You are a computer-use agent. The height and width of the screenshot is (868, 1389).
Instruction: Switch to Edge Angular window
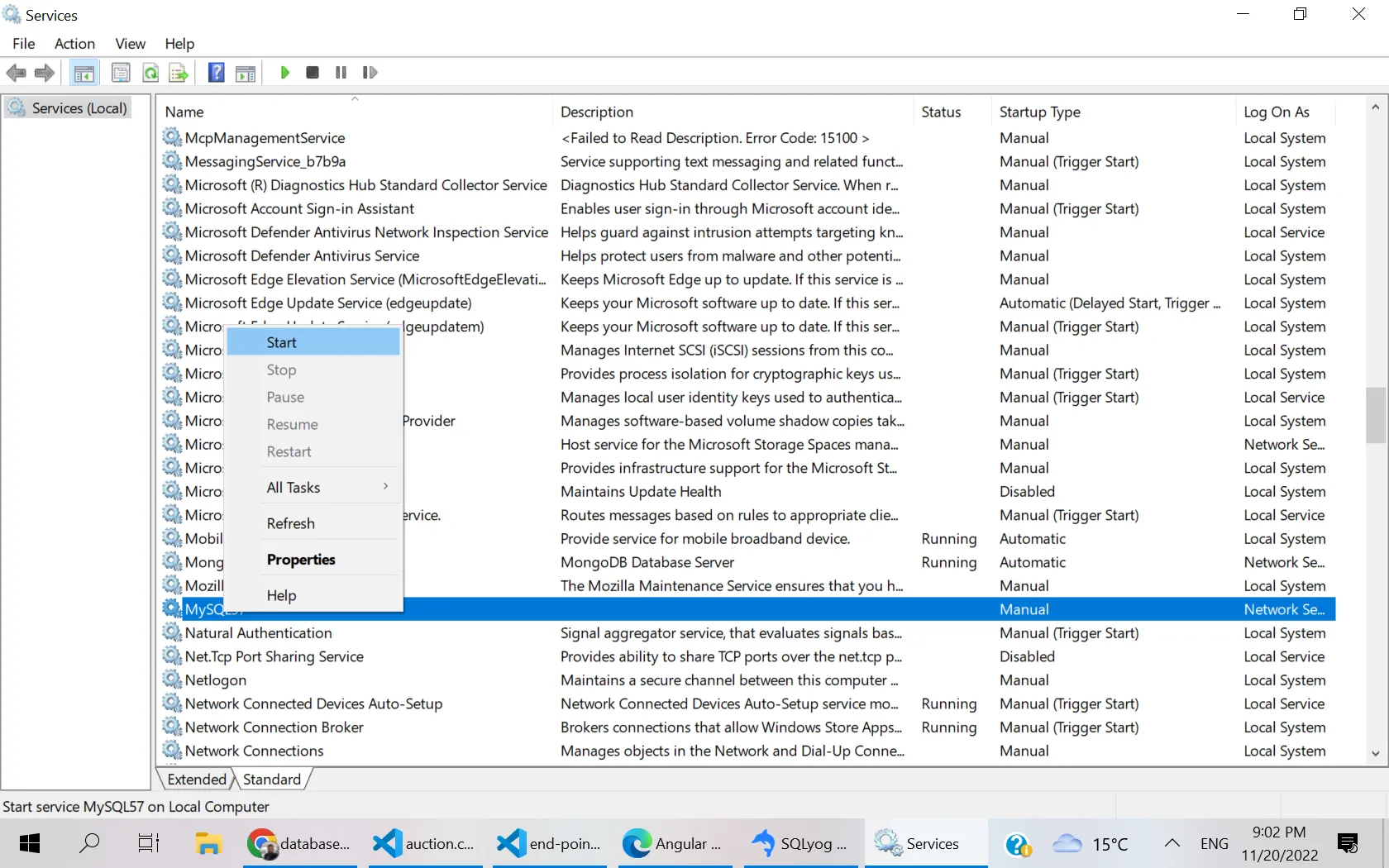coord(674,843)
